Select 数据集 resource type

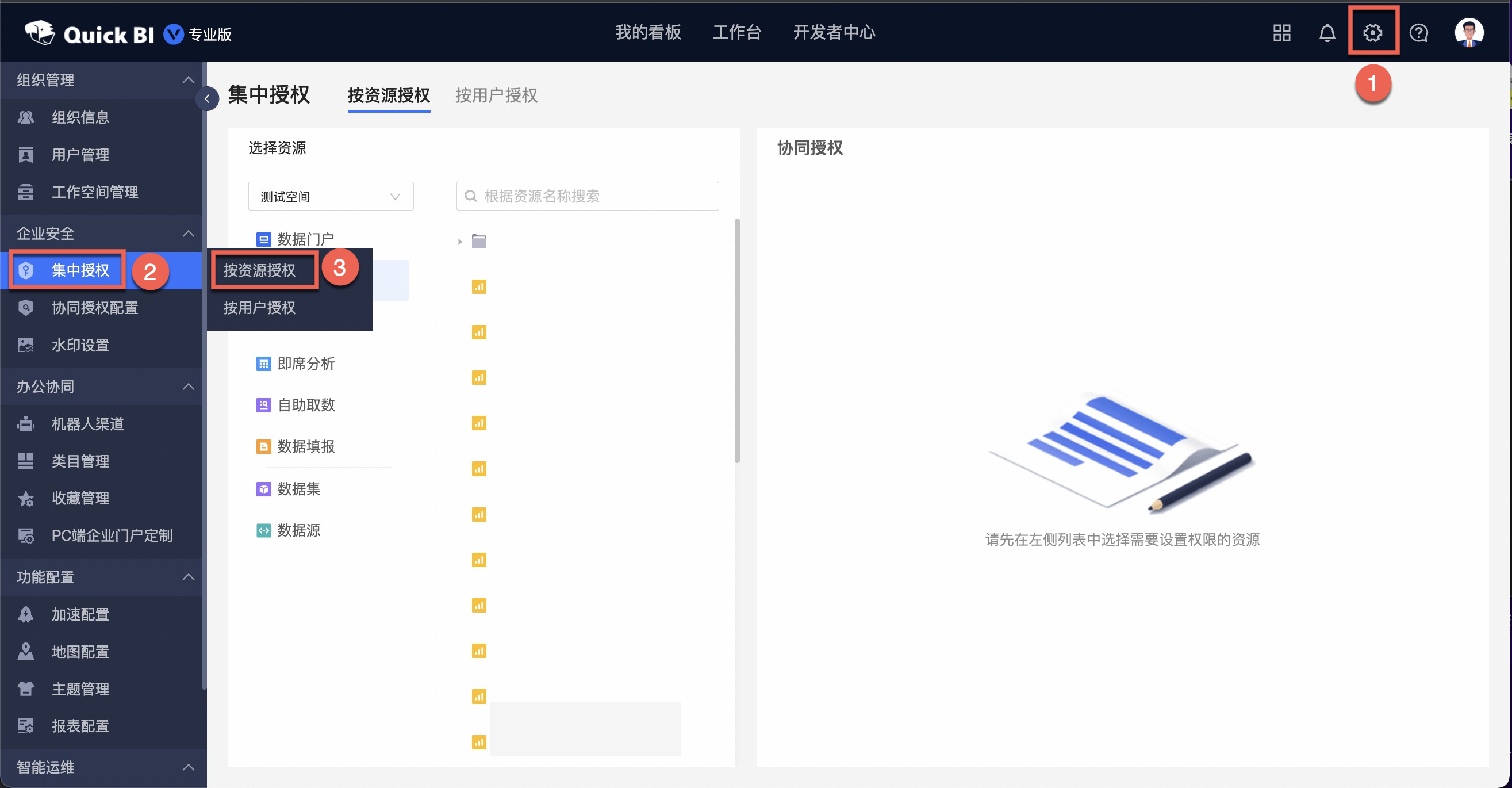pyautogui.click(x=298, y=488)
